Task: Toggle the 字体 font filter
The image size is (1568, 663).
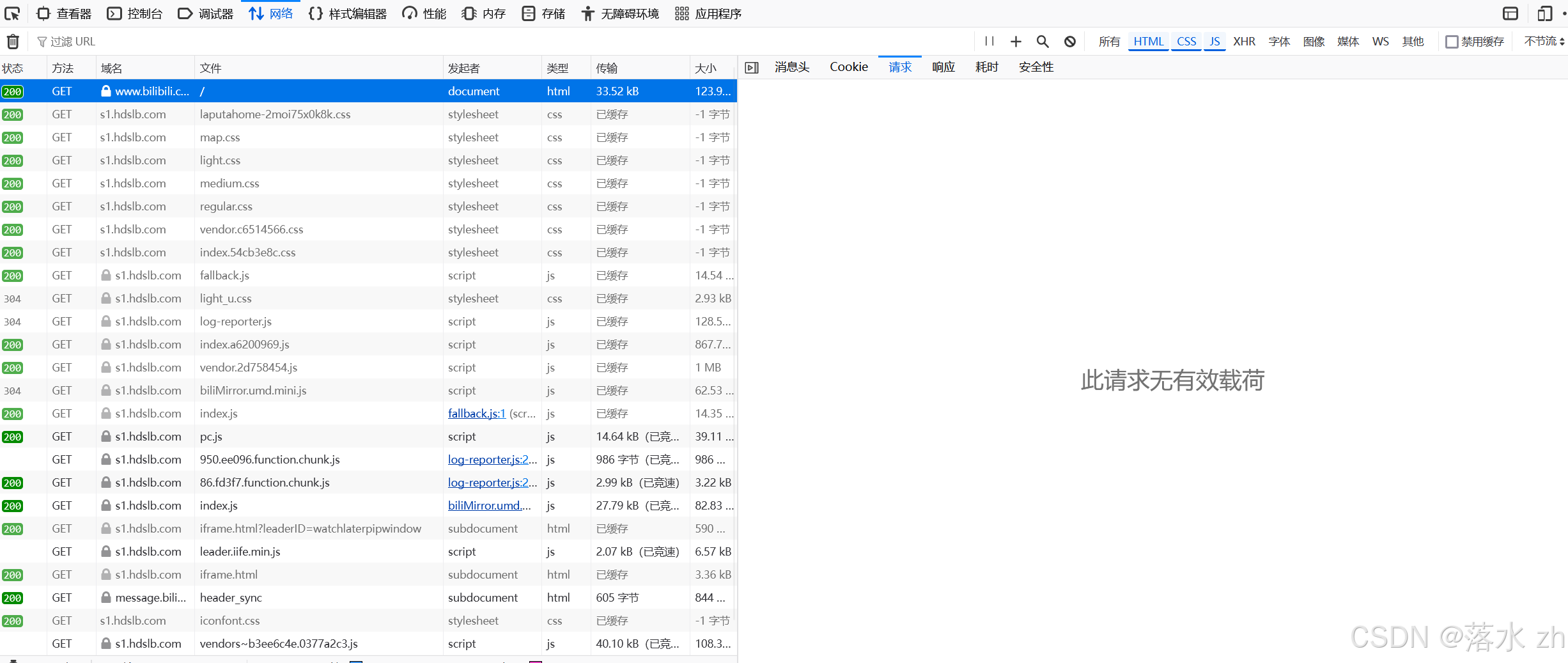Action: 1280,42
